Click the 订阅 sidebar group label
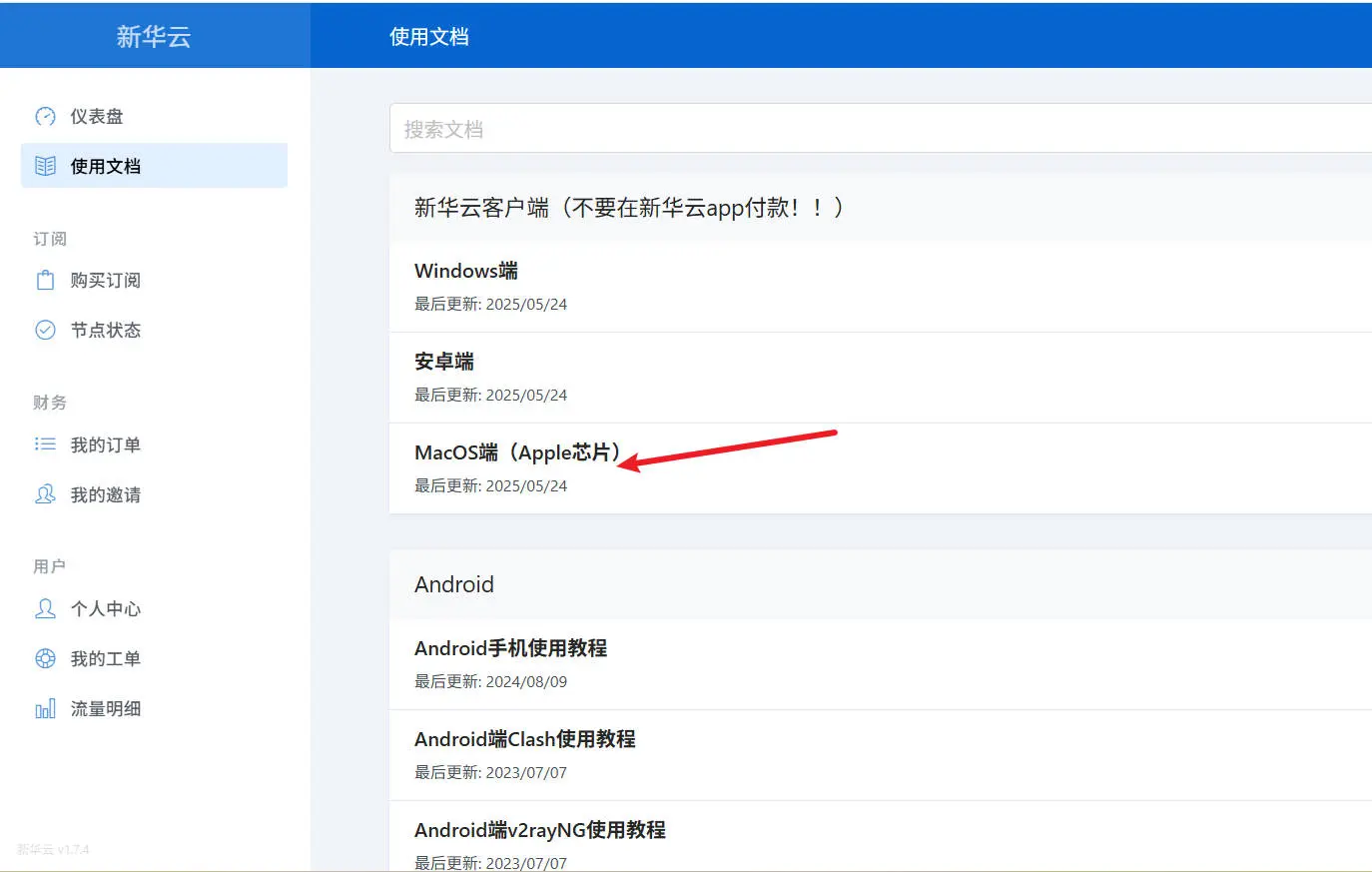Viewport: 1372px width, 872px height. (50, 239)
